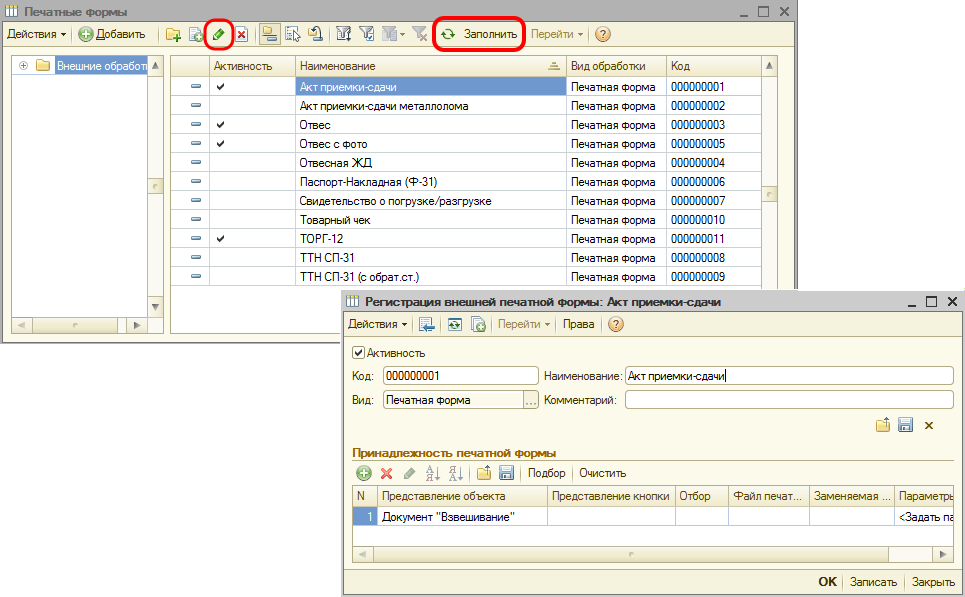Toggle the activity checkmark for the ТОРГ-12 row
The image size is (965, 597).
[x=220, y=239]
